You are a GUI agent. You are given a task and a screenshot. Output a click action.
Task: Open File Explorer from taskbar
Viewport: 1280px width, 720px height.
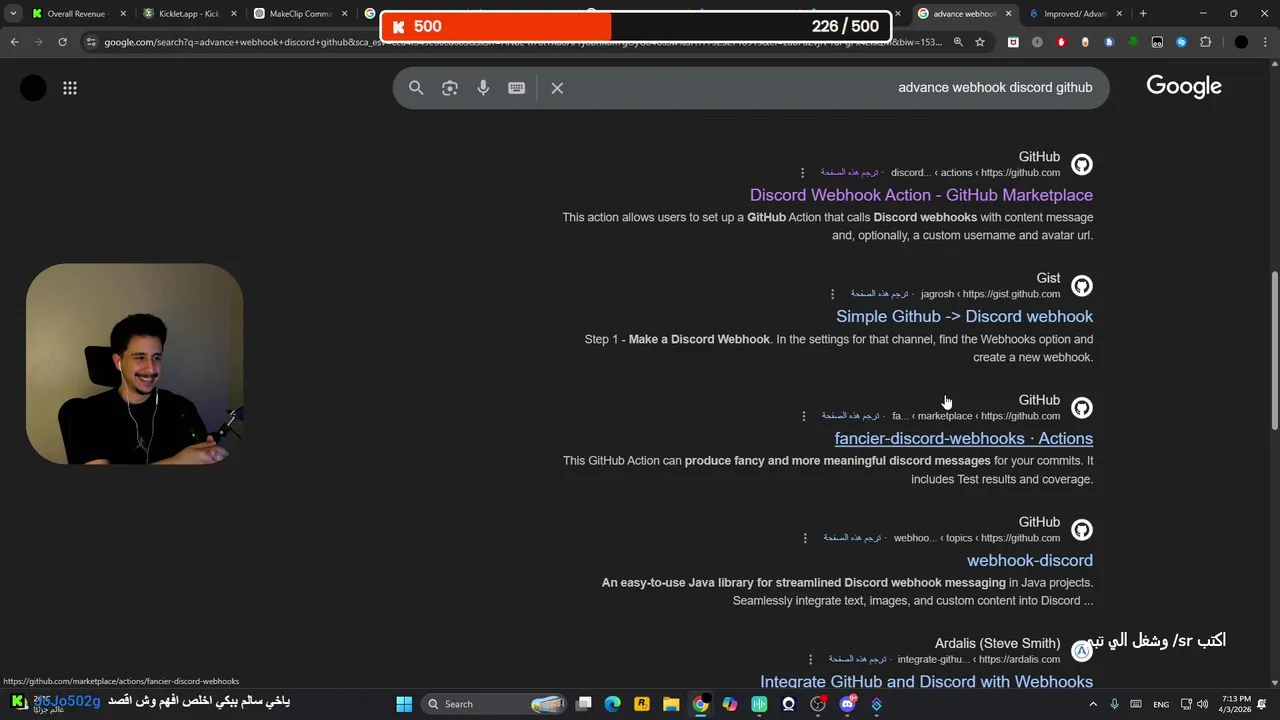click(x=671, y=704)
